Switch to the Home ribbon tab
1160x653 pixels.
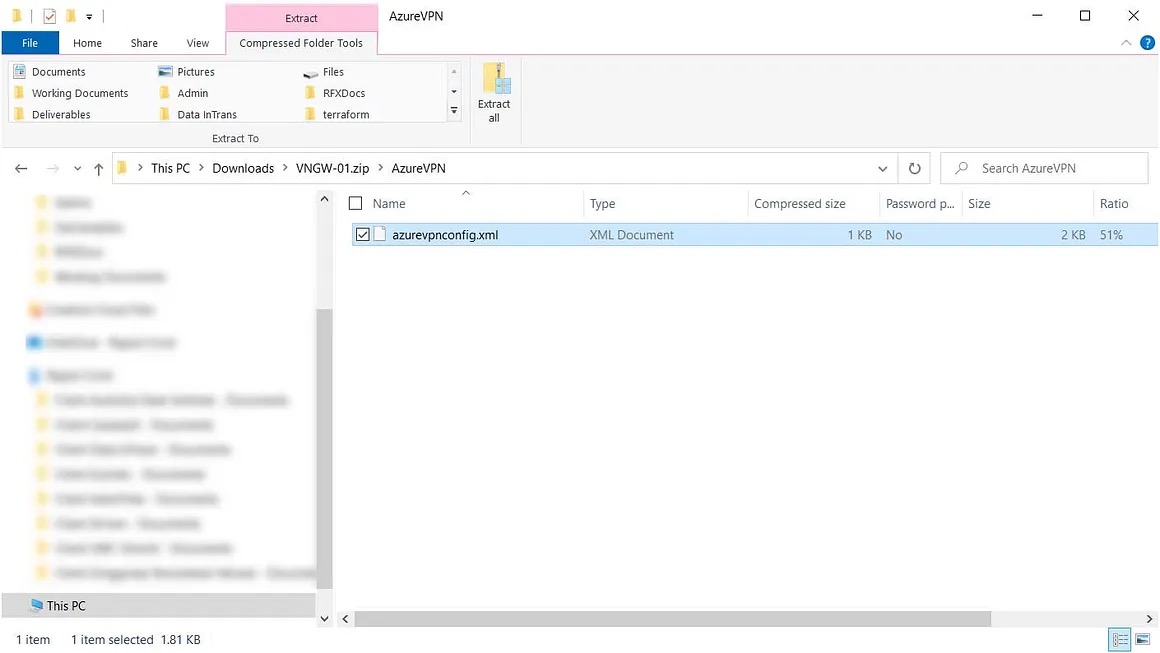pyautogui.click(x=87, y=43)
